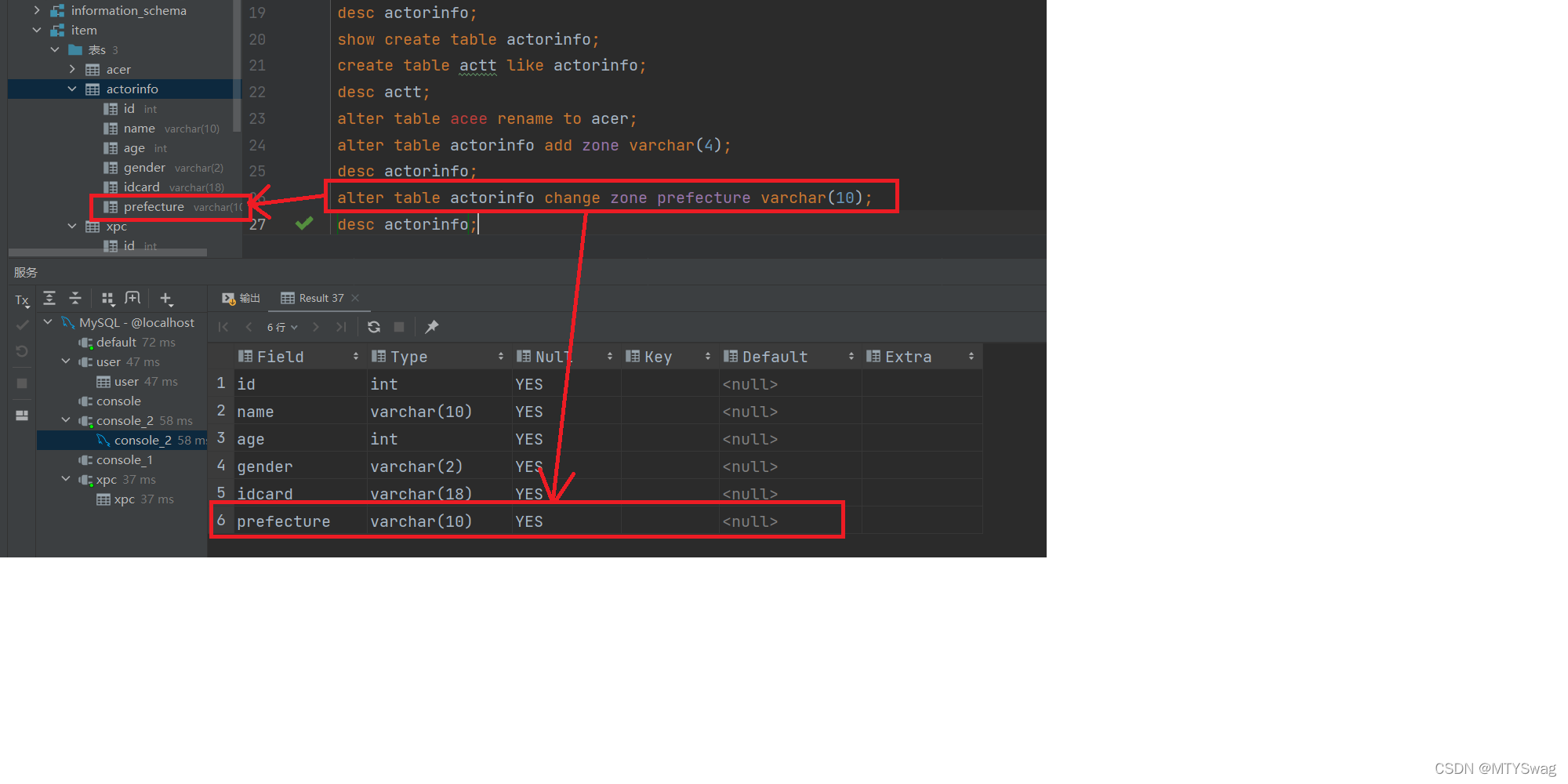The height and width of the screenshot is (784, 1568).
Task: Collapse the actorinfo table node
Action: [72, 89]
